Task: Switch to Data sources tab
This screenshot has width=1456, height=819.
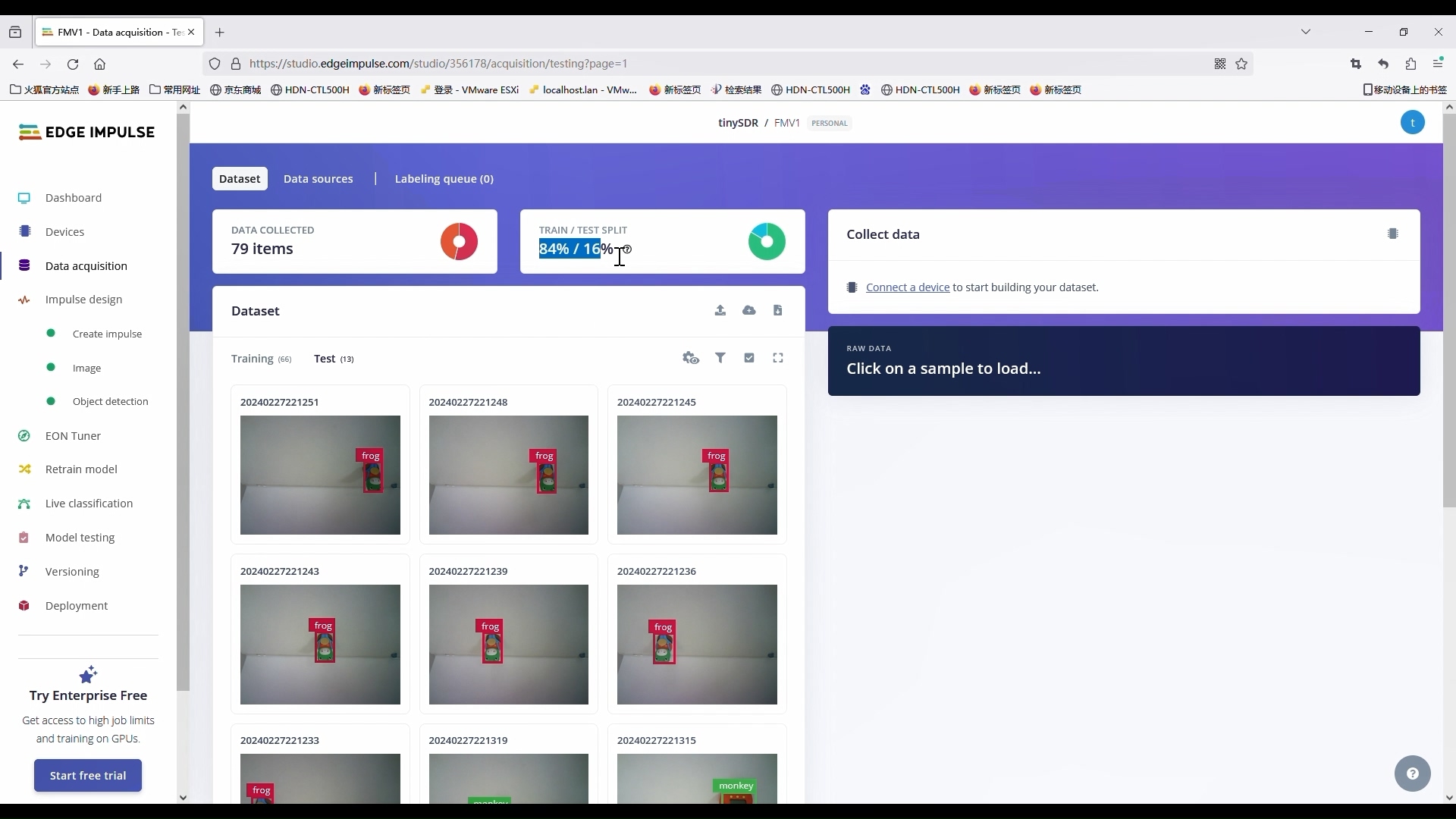Action: point(318,179)
